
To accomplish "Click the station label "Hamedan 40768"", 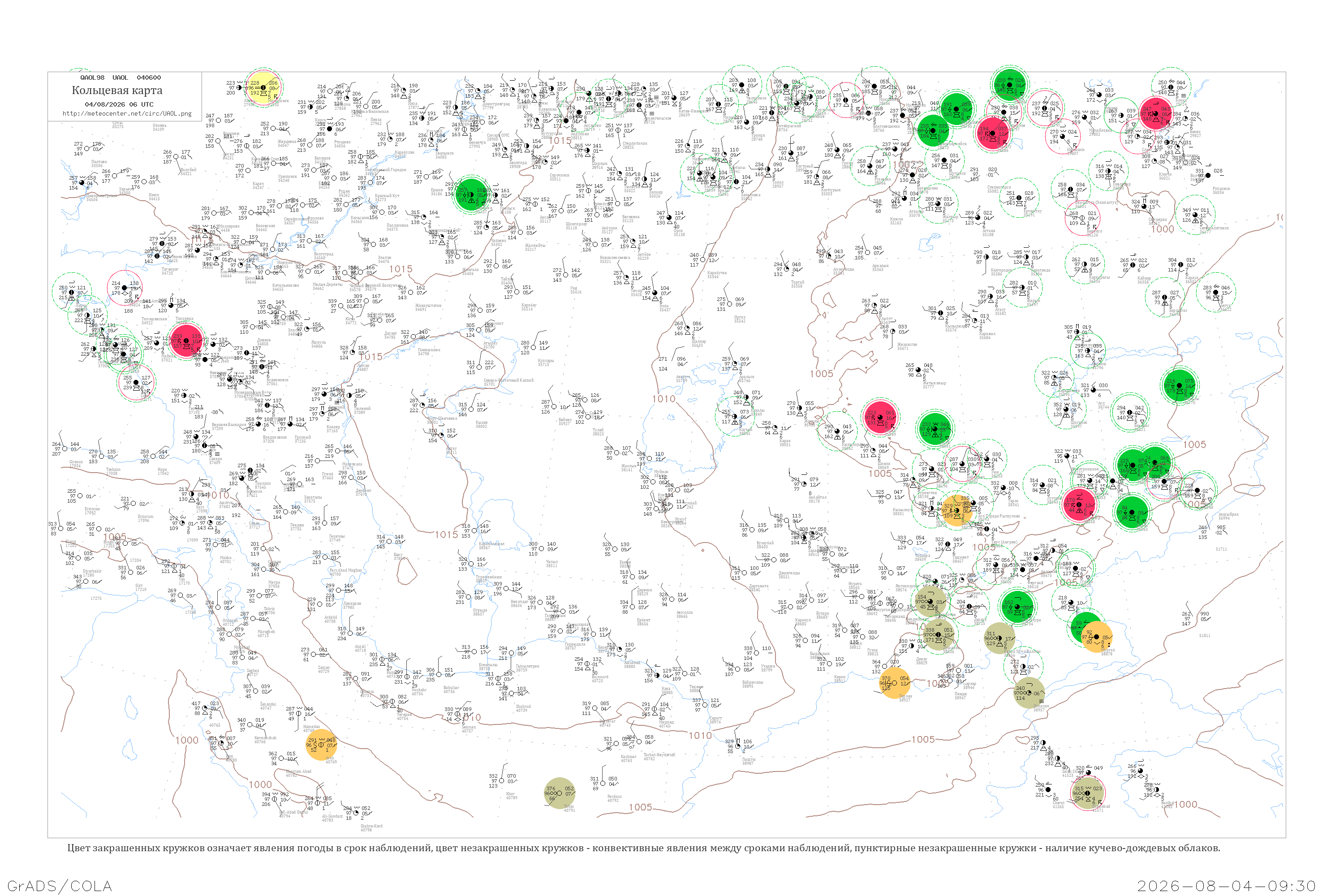I will [311, 728].
